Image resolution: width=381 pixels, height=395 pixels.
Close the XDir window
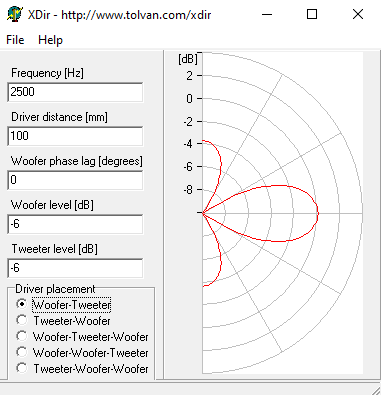pyautogui.click(x=358, y=14)
